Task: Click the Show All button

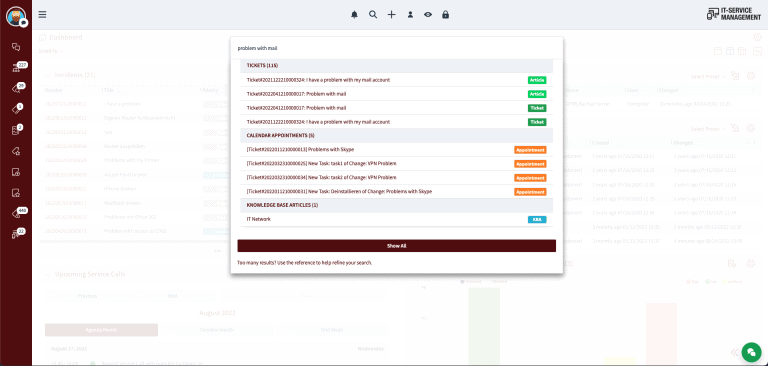Action: tap(397, 246)
